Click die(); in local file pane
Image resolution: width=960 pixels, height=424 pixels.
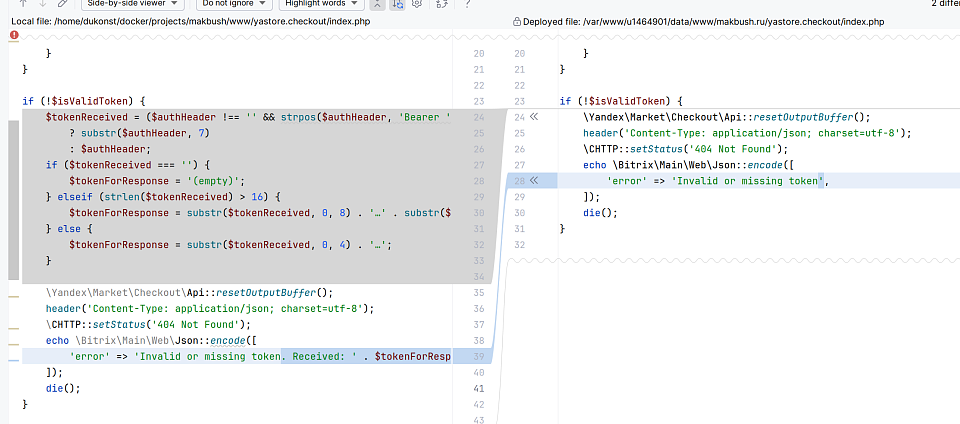coord(63,388)
